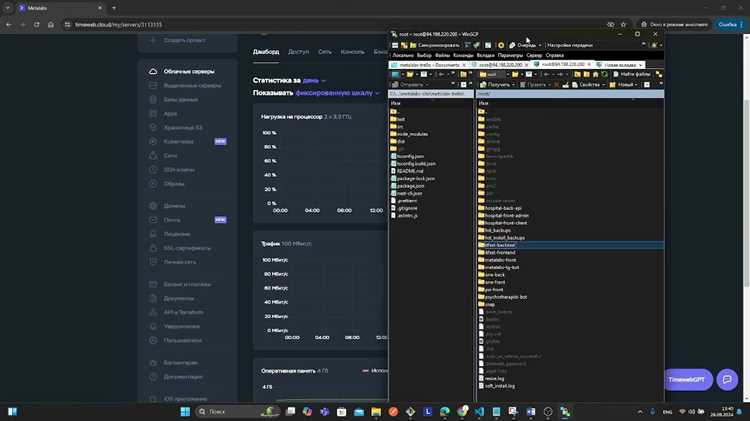Click the yellow preferences gear icon in WinSCP

(501, 45)
